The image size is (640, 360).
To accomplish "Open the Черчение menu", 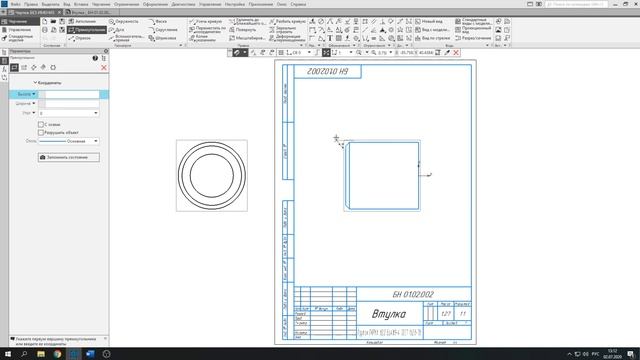I will 101,4.
